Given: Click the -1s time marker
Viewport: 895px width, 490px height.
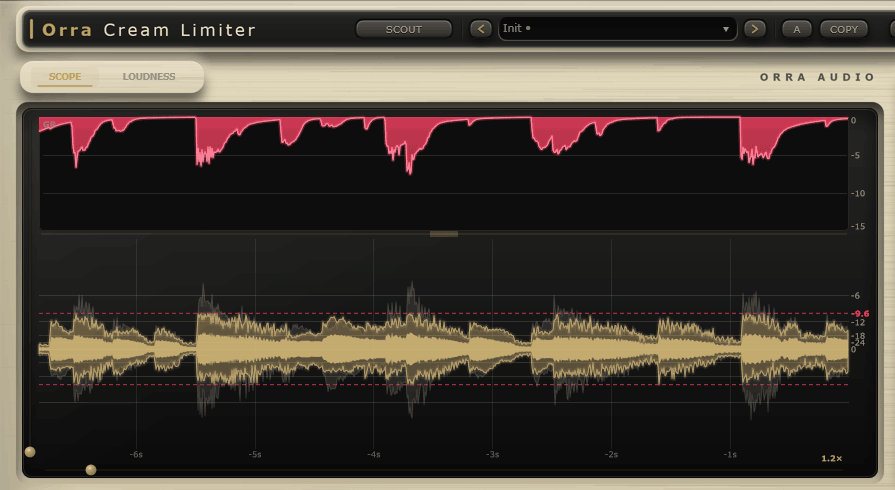Looking at the screenshot, I should 730,455.
